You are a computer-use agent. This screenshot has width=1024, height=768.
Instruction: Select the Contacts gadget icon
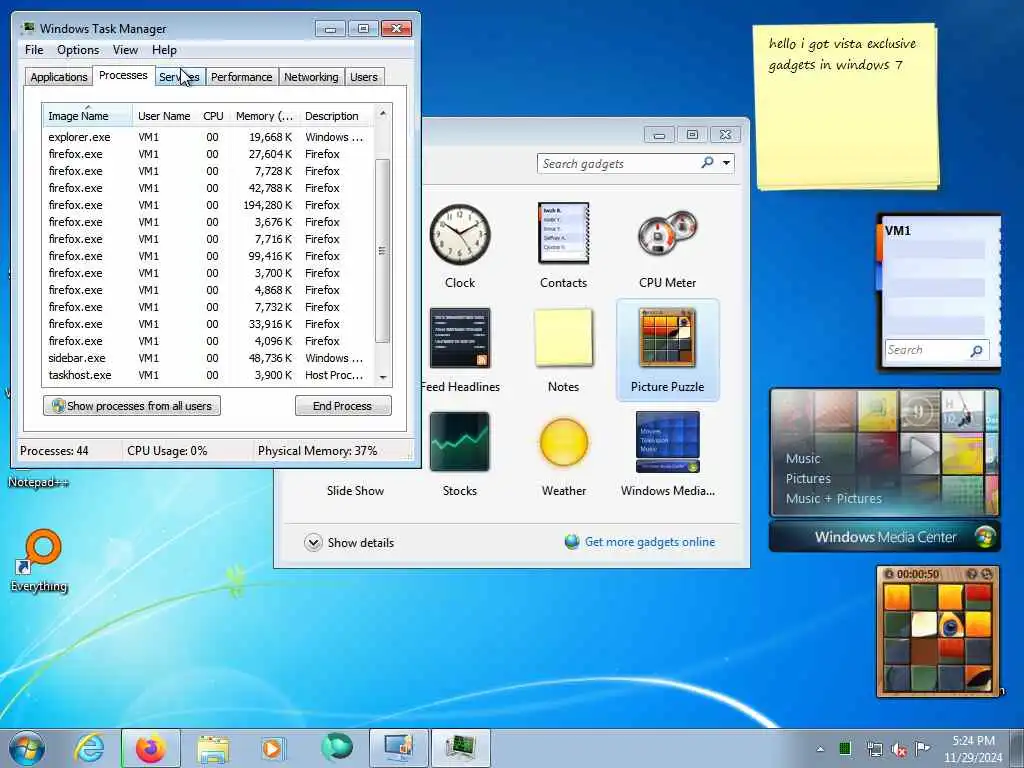pos(564,233)
